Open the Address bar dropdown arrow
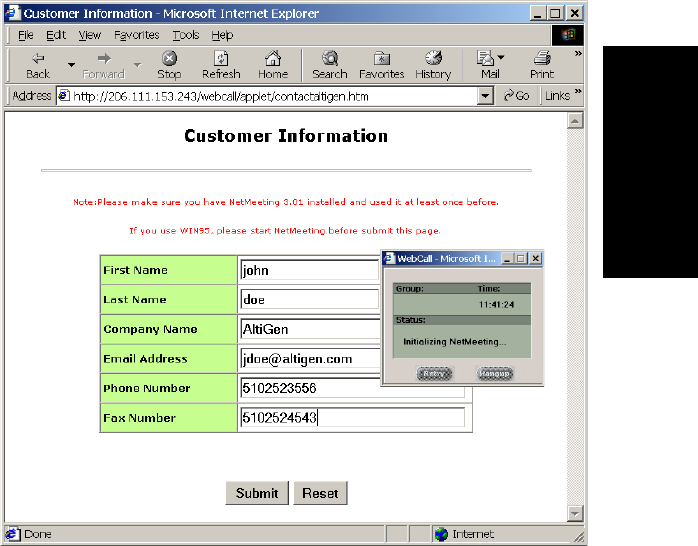The width and height of the screenshot is (698, 546). (486, 96)
